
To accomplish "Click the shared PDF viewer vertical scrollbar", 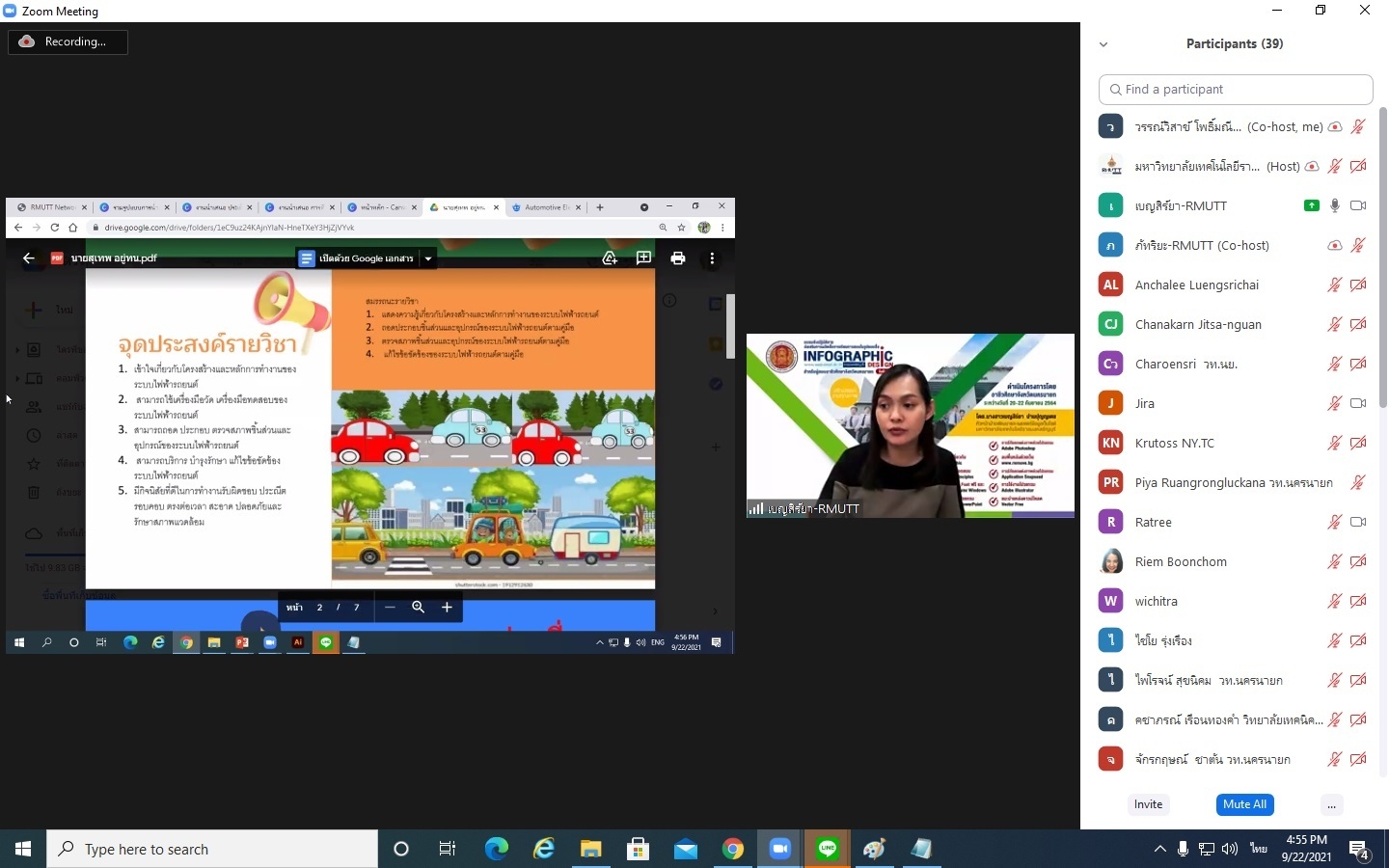I will click(730, 326).
